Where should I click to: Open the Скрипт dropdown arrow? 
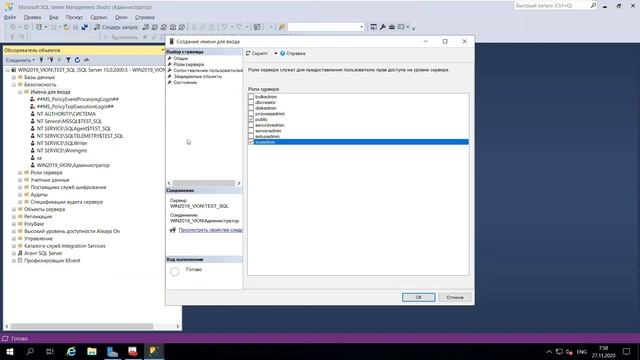point(276,53)
